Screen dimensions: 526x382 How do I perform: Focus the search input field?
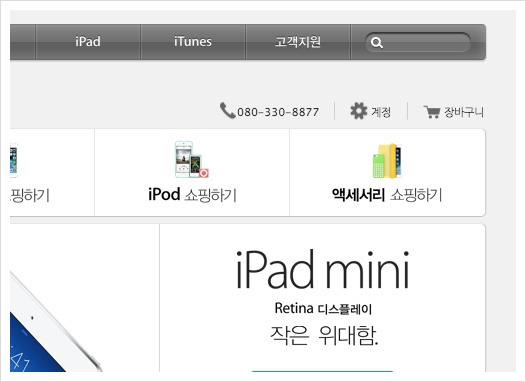[418, 42]
